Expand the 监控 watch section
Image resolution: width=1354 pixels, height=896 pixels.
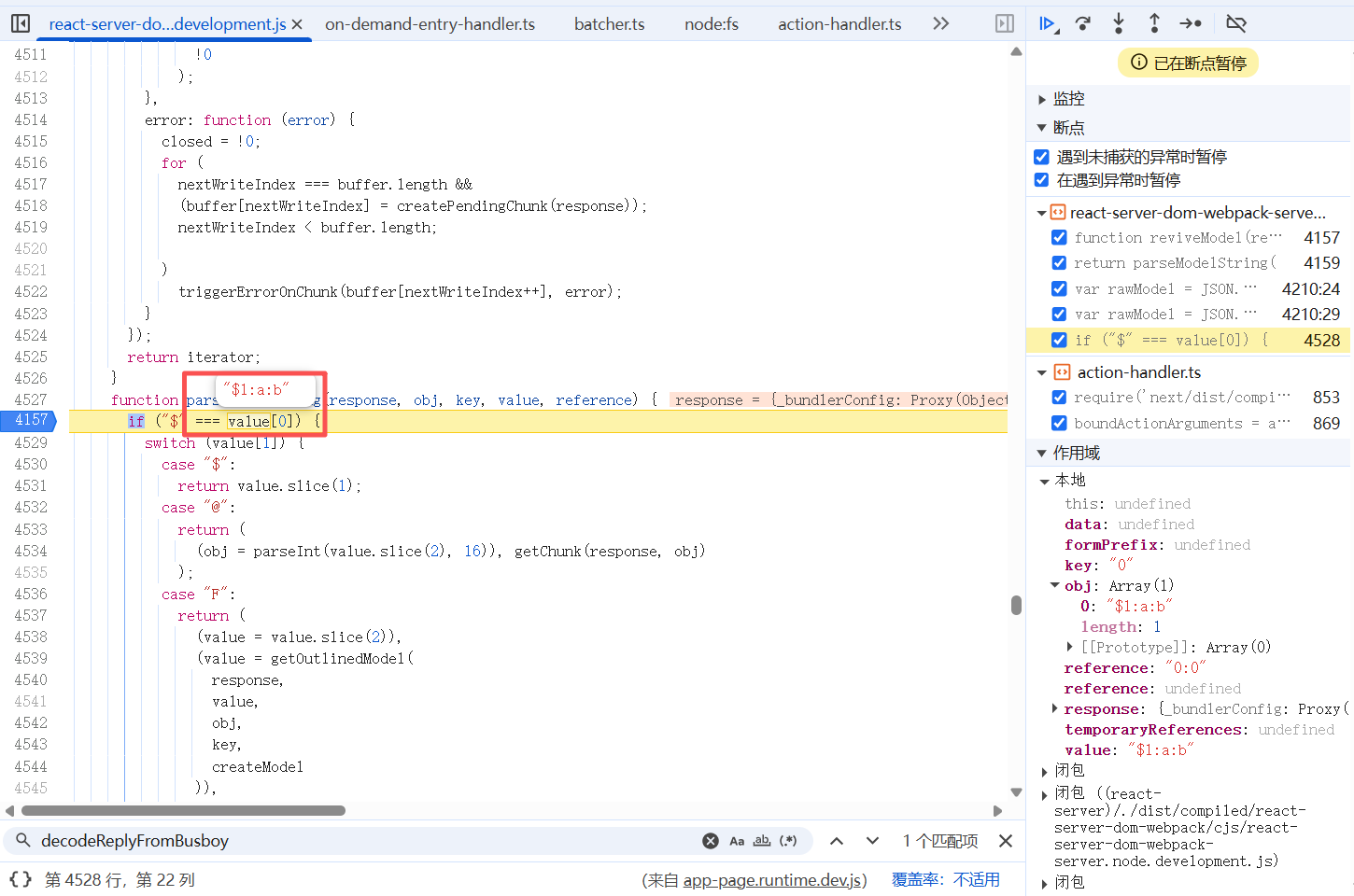click(1042, 99)
